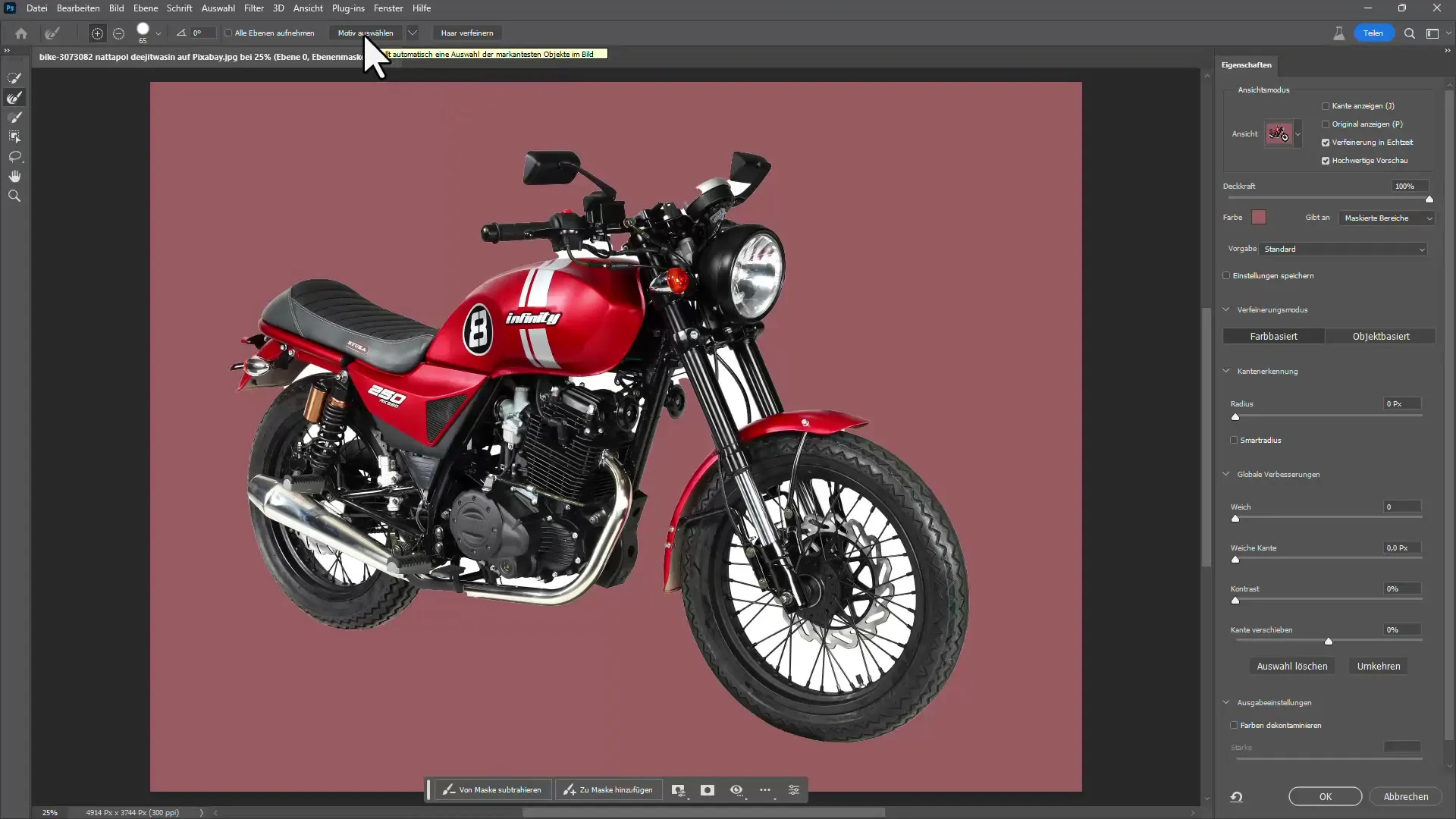Click the Haar verfeinern button
Image resolution: width=1456 pixels, height=819 pixels.
(467, 33)
